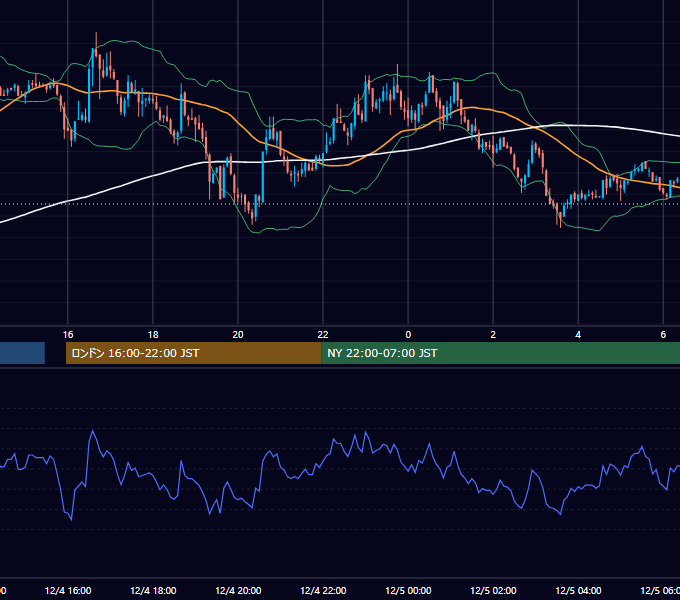
Task: Click the 12/4 18:00 date label
Action: pyautogui.click(x=153, y=591)
